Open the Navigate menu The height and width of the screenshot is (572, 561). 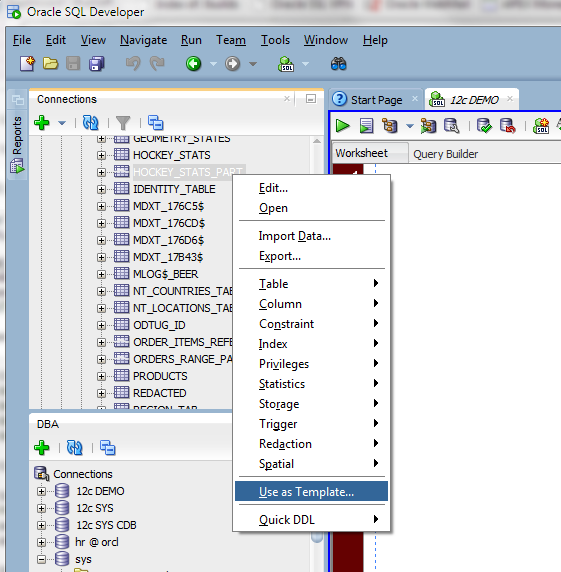point(143,40)
